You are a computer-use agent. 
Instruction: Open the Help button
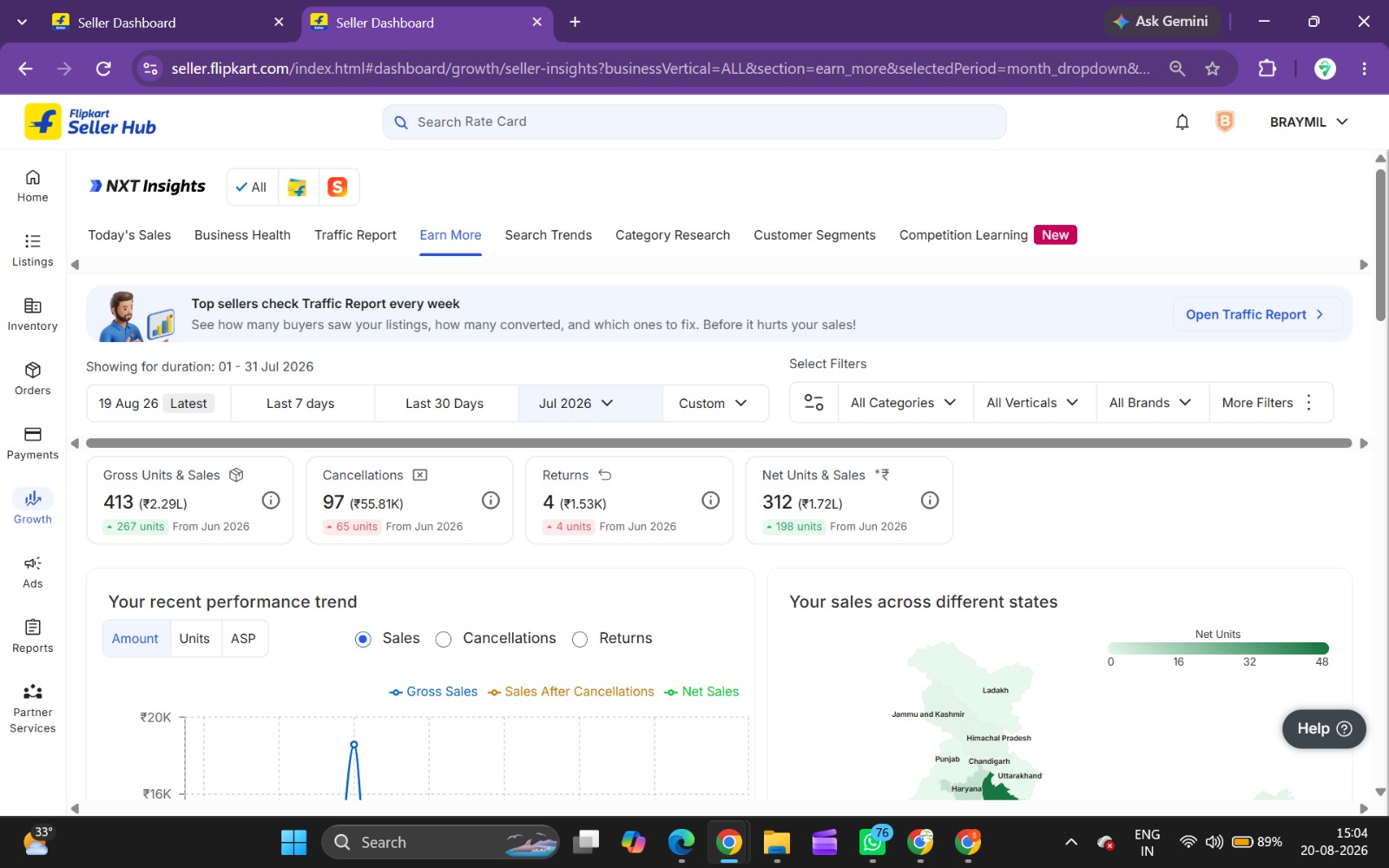(x=1324, y=728)
